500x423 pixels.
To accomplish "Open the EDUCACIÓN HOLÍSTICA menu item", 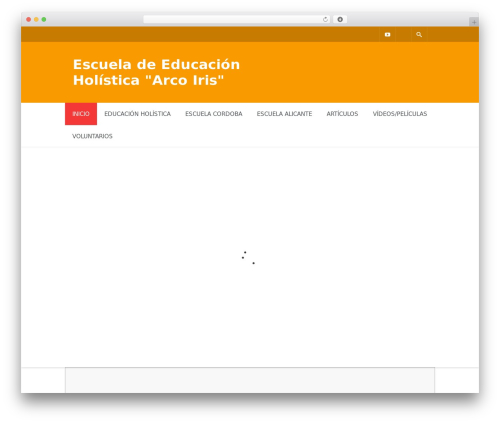I will tap(137, 114).
